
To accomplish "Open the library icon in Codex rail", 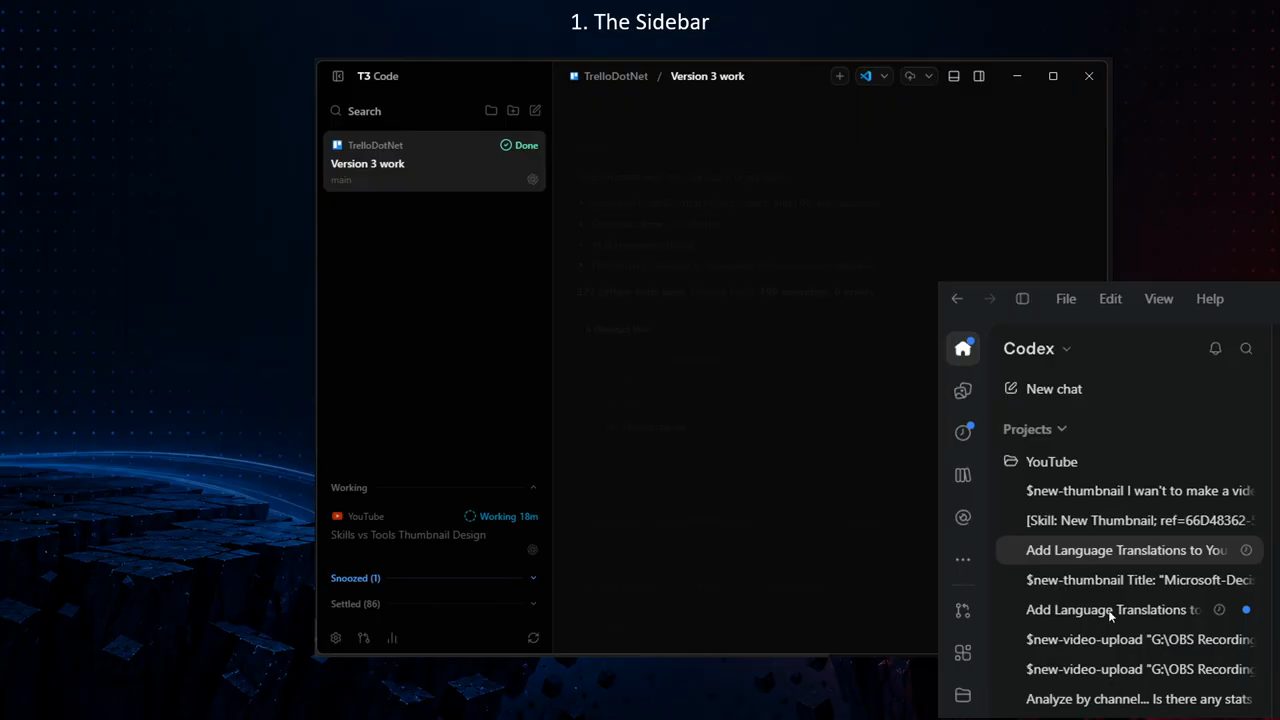I will (x=963, y=475).
